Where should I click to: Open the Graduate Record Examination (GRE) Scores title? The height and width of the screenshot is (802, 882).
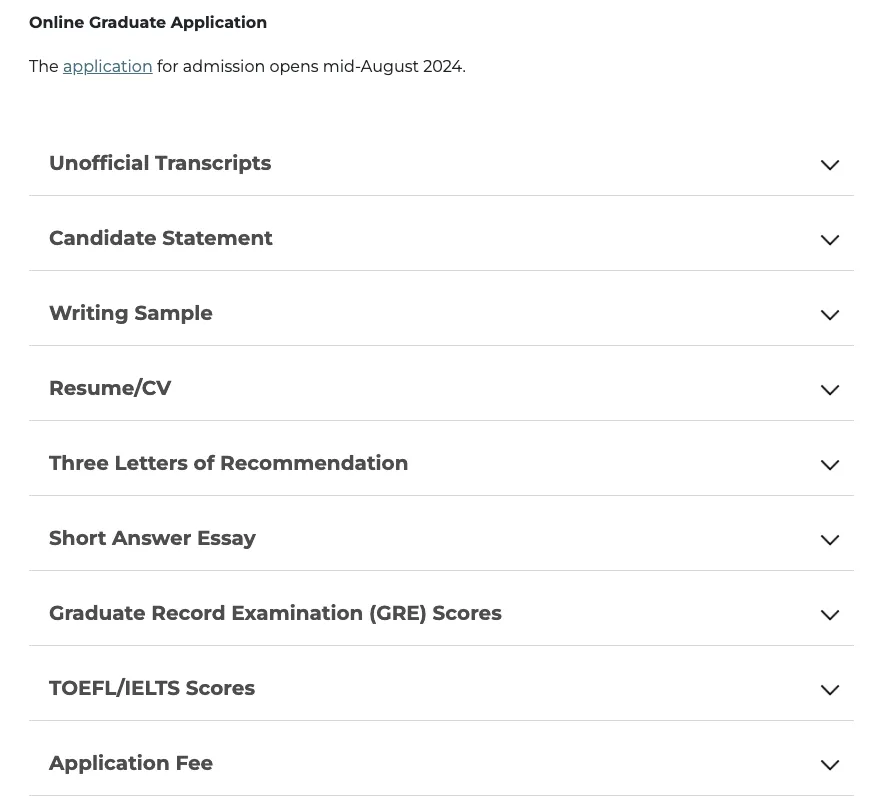[275, 613]
